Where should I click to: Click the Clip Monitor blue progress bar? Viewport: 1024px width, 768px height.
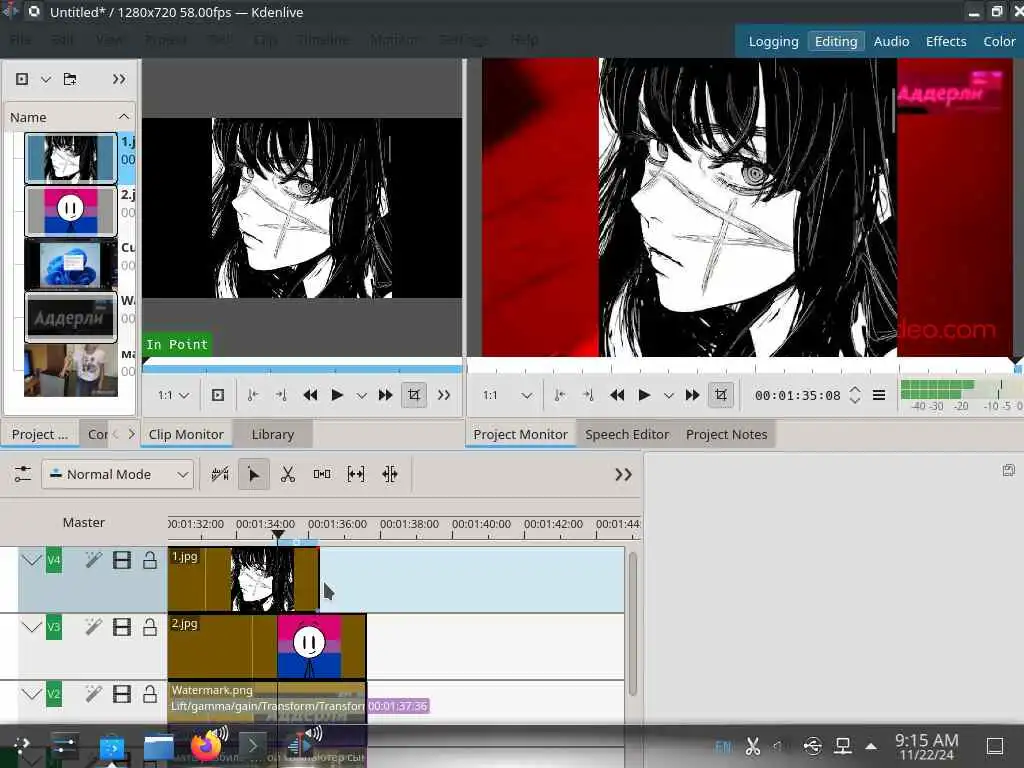[302, 369]
